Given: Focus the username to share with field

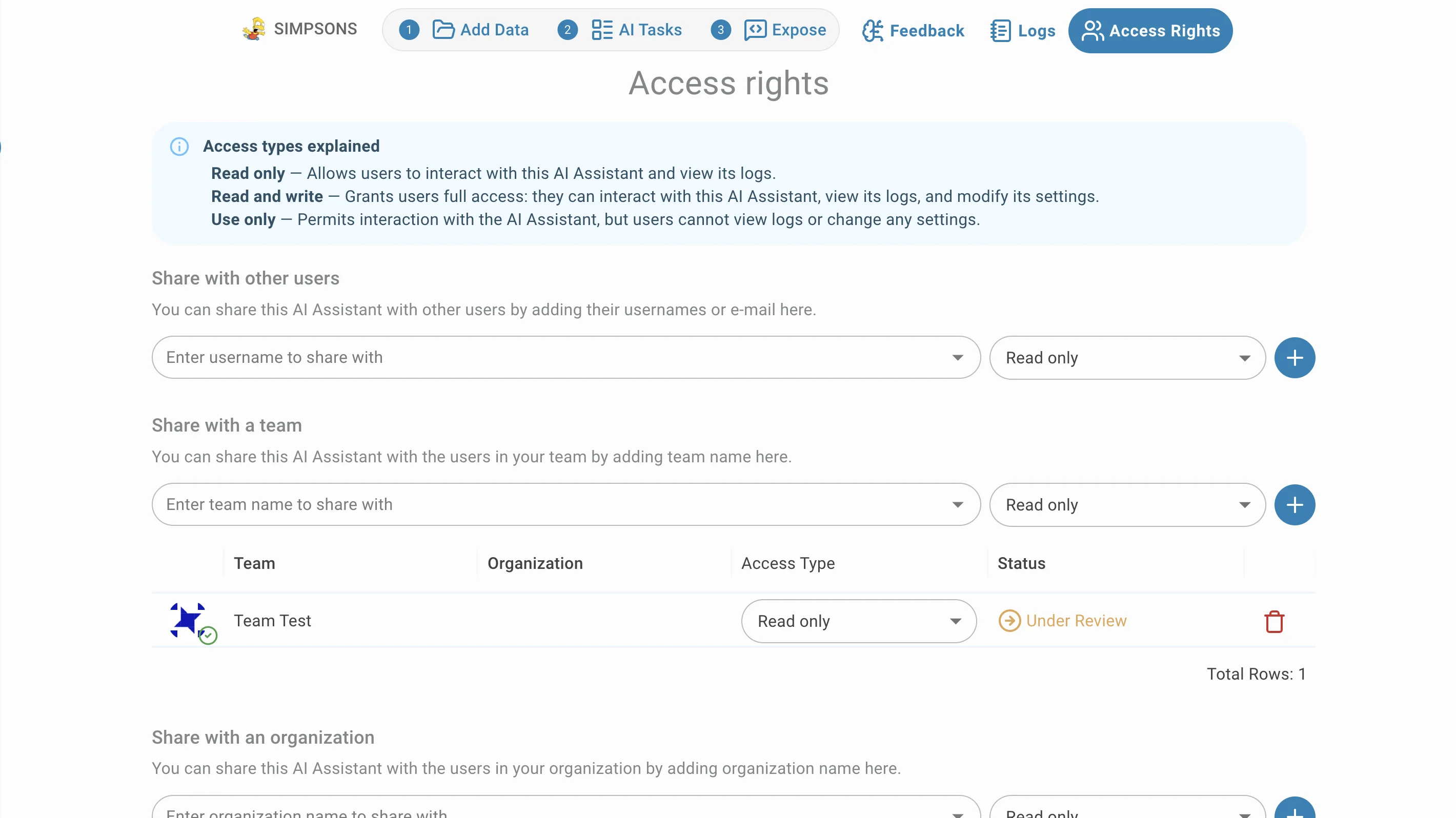Looking at the screenshot, I should (567, 358).
